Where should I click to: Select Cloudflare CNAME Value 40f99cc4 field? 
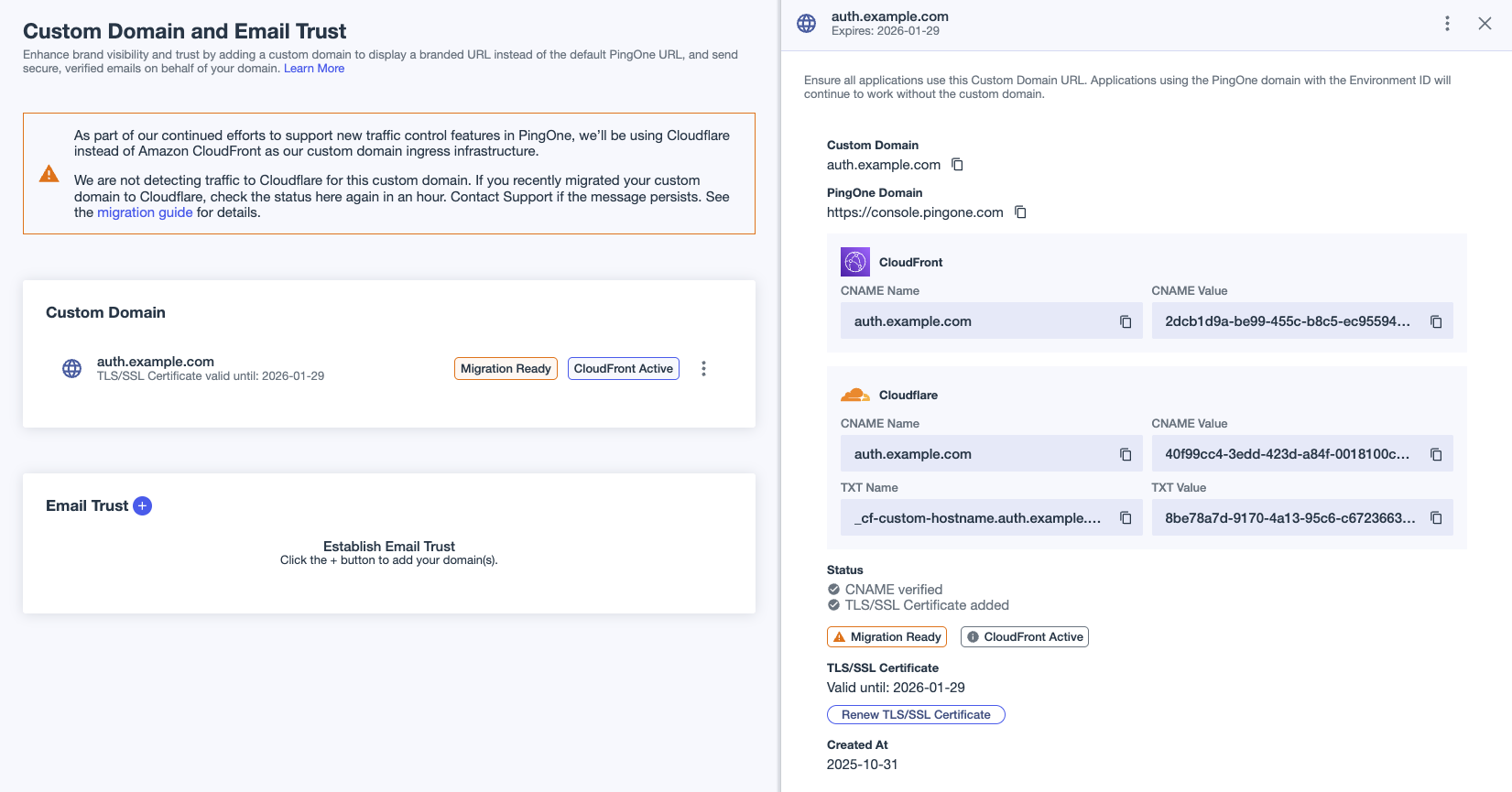click(x=1301, y=454)
